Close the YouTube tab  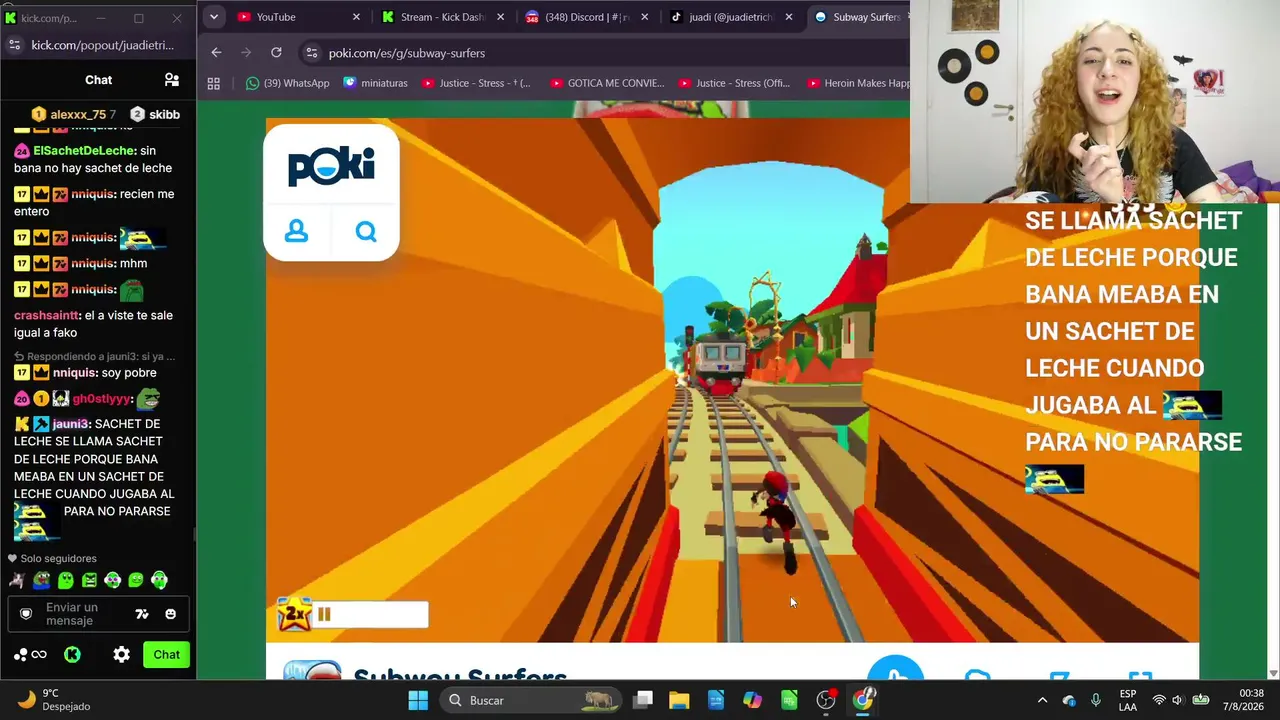357,17
